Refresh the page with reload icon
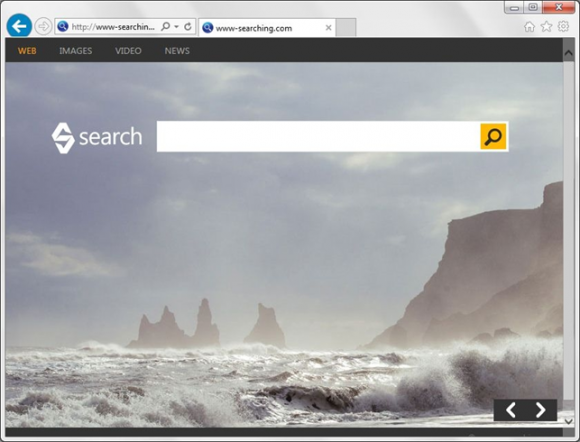580x442 pixels. 188,27
